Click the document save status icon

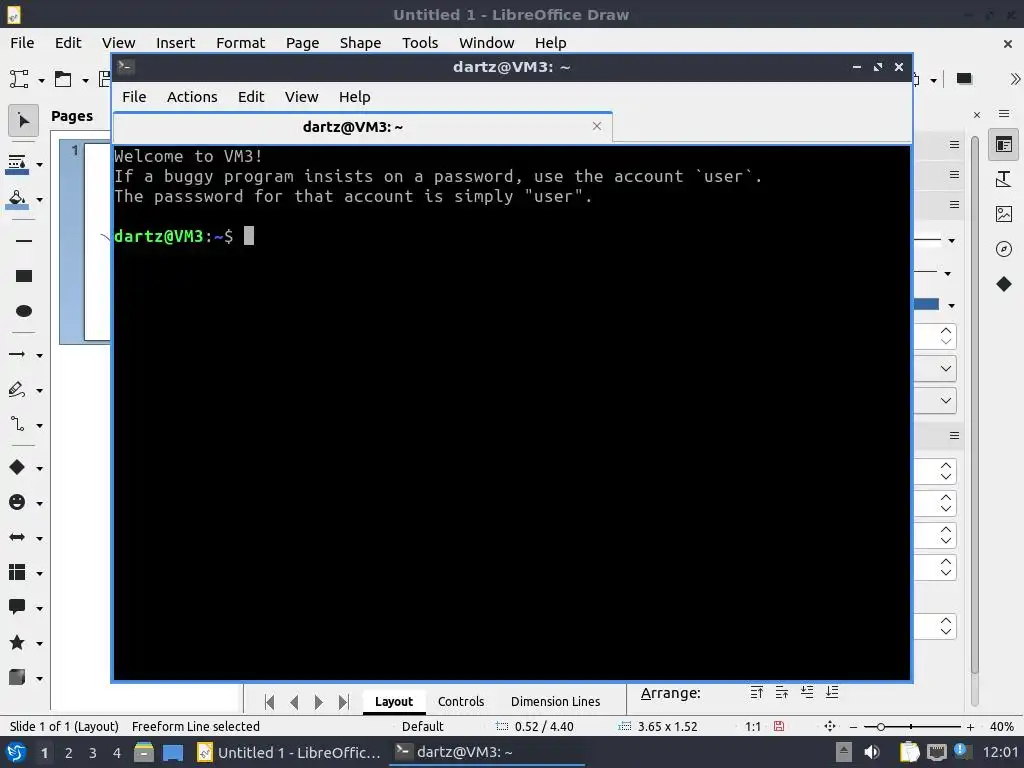[x=779, y=726]
